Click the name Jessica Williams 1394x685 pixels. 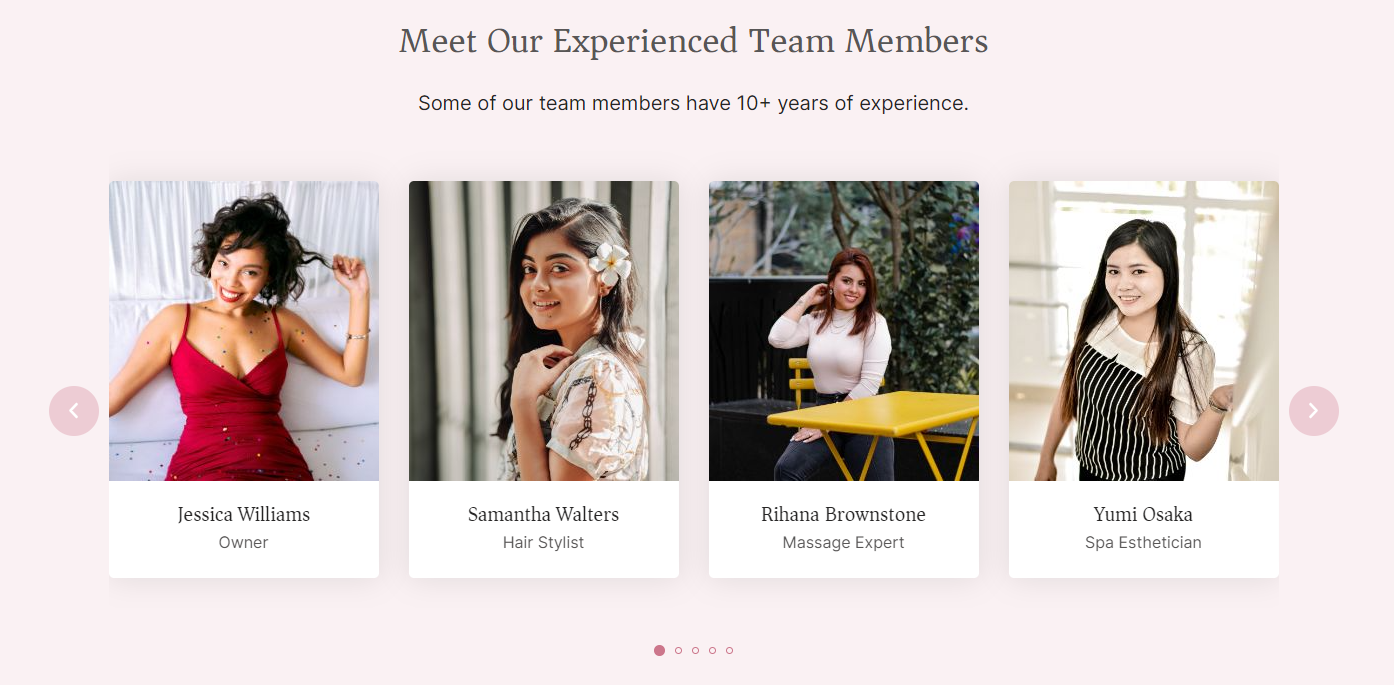point(243,514)
